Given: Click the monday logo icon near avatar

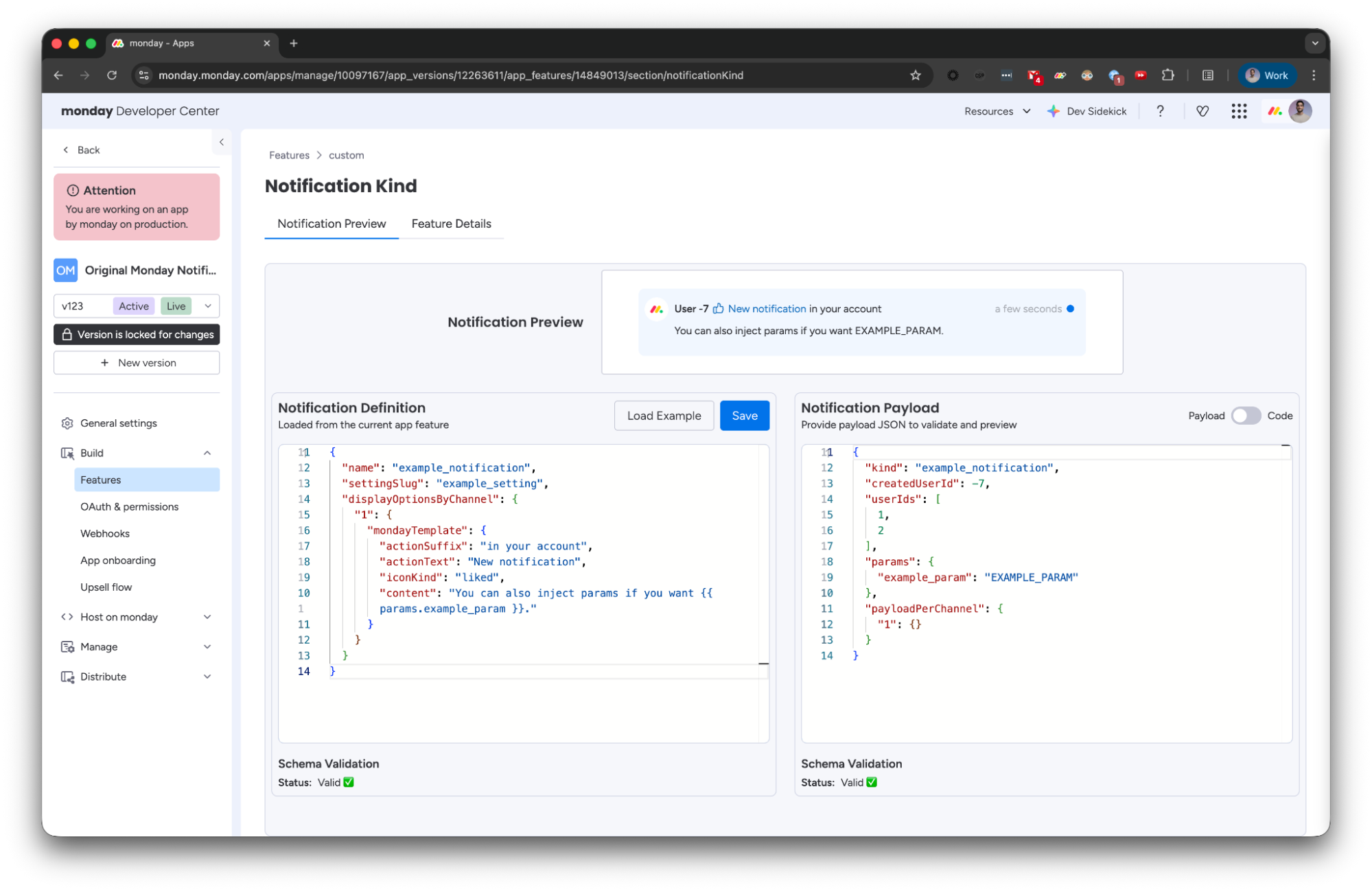Looking at the screenshot, I should point(1275,111).
